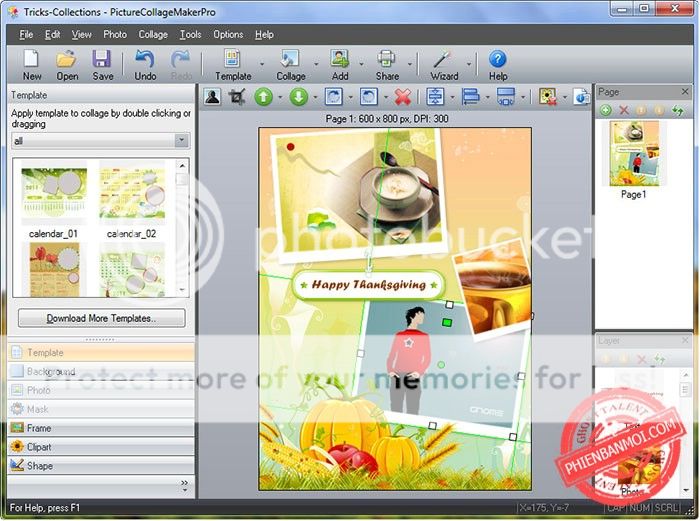Image resolution: width=700 pixels, height=521 pixels.
Task: Rotate photo counter-clockwise icon
Action: (369, 96)
